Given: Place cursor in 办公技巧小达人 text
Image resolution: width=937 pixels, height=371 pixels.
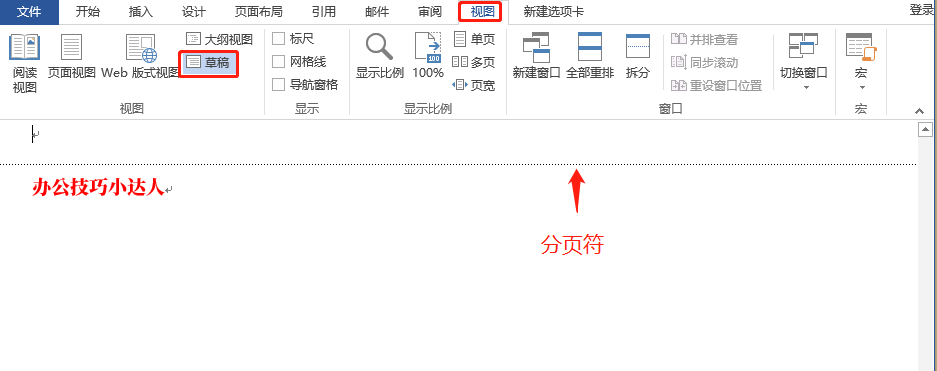Looking at the screenshot, I should point(97,188).
